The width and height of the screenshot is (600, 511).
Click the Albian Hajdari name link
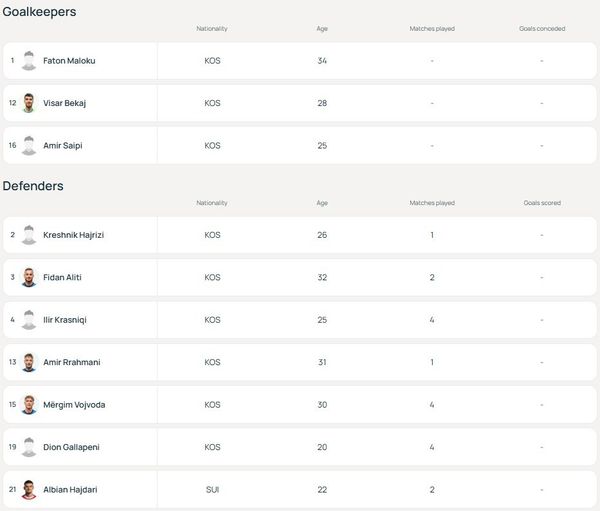pyautogui.click(x=70, y=490)
